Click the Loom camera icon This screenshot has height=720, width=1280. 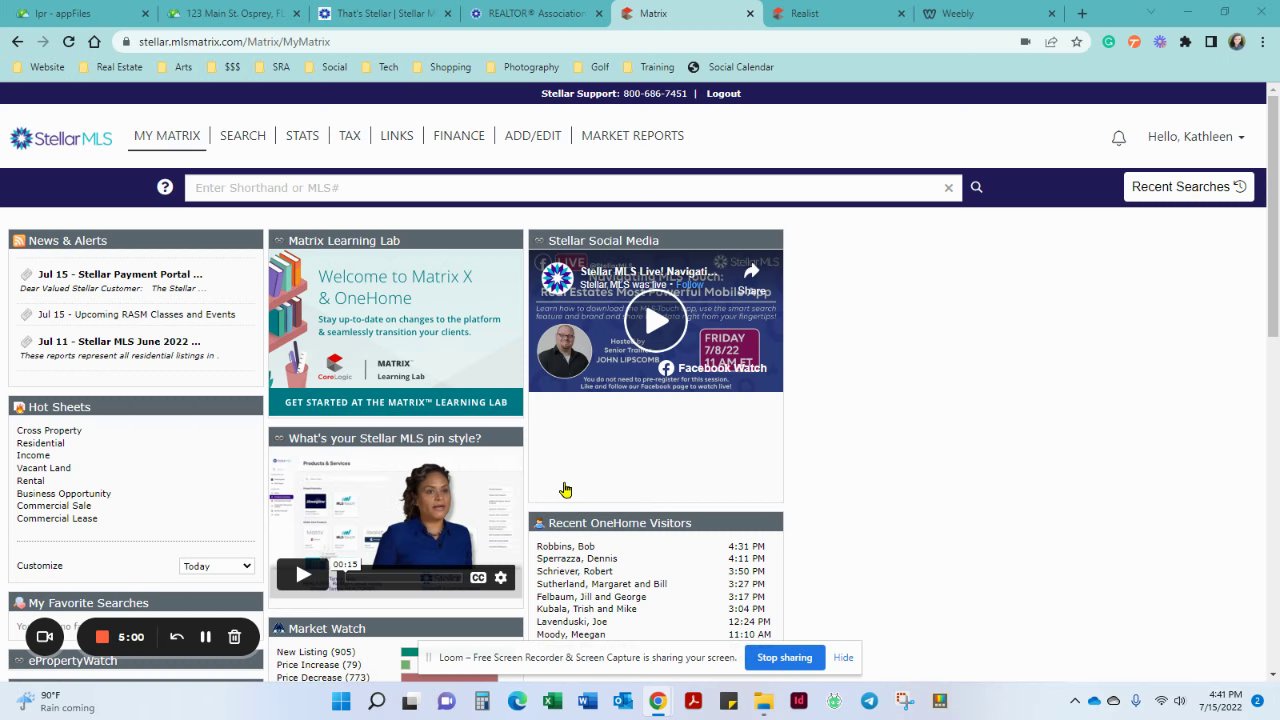[x=45, y=637]
